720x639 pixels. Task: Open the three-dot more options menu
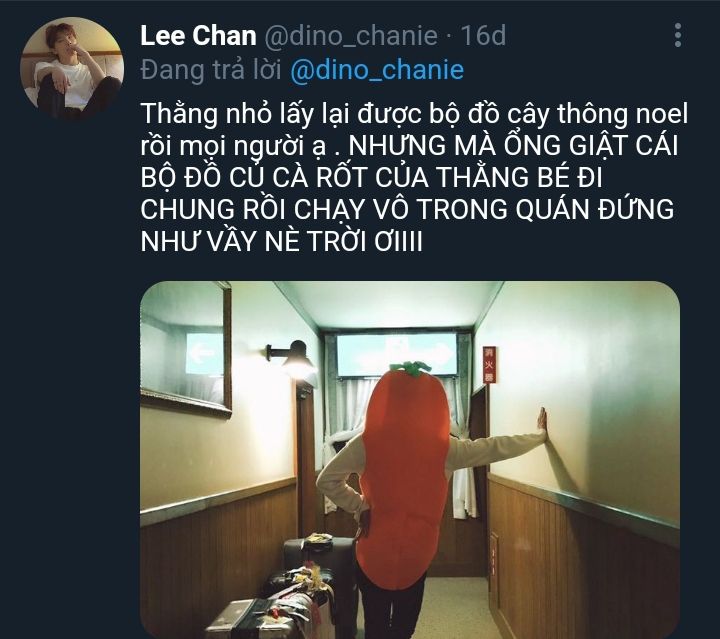(678, 35)
